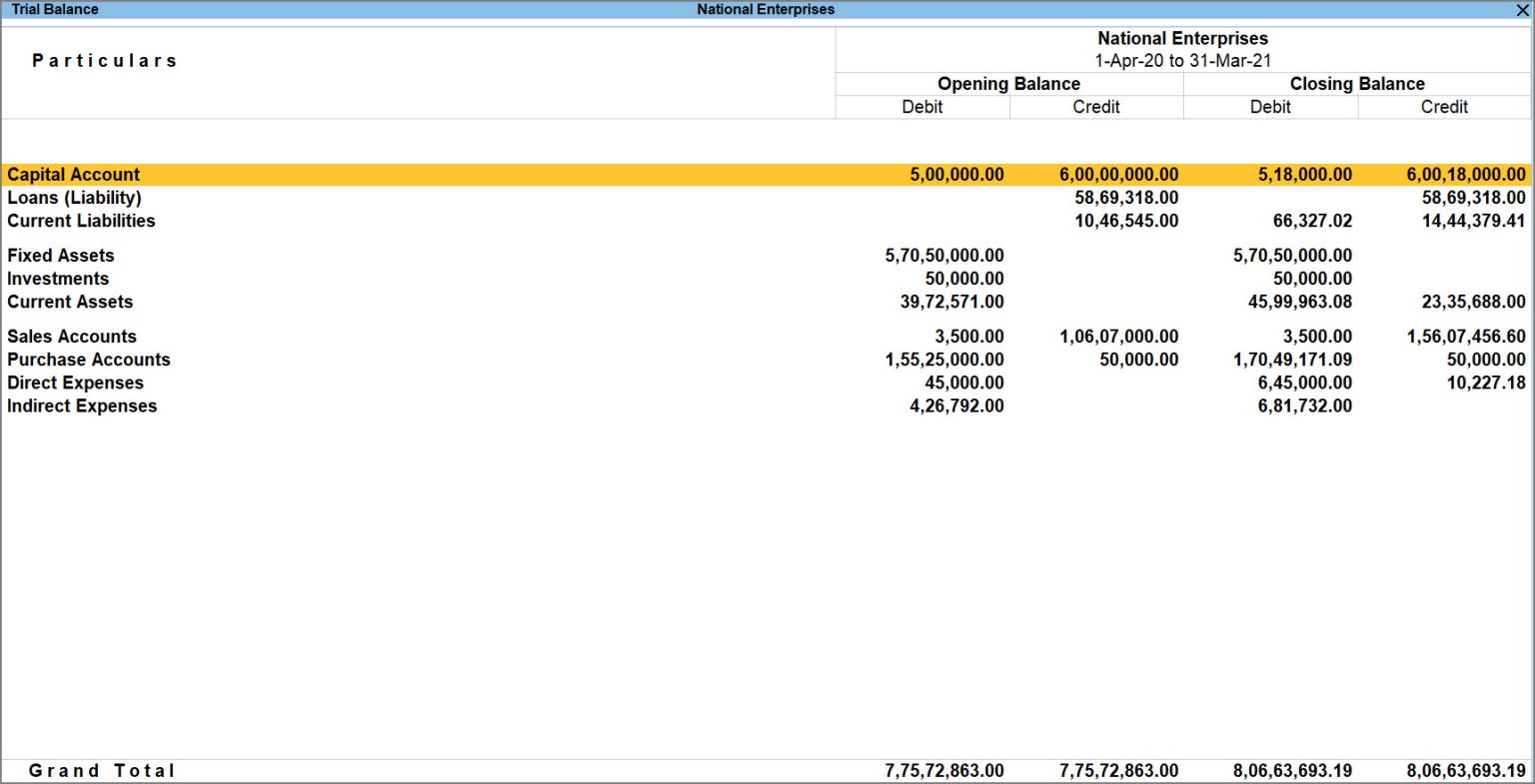
Task: Select the Closing Balance column header
Action: pyautogui.click(x=1357, y=84)
